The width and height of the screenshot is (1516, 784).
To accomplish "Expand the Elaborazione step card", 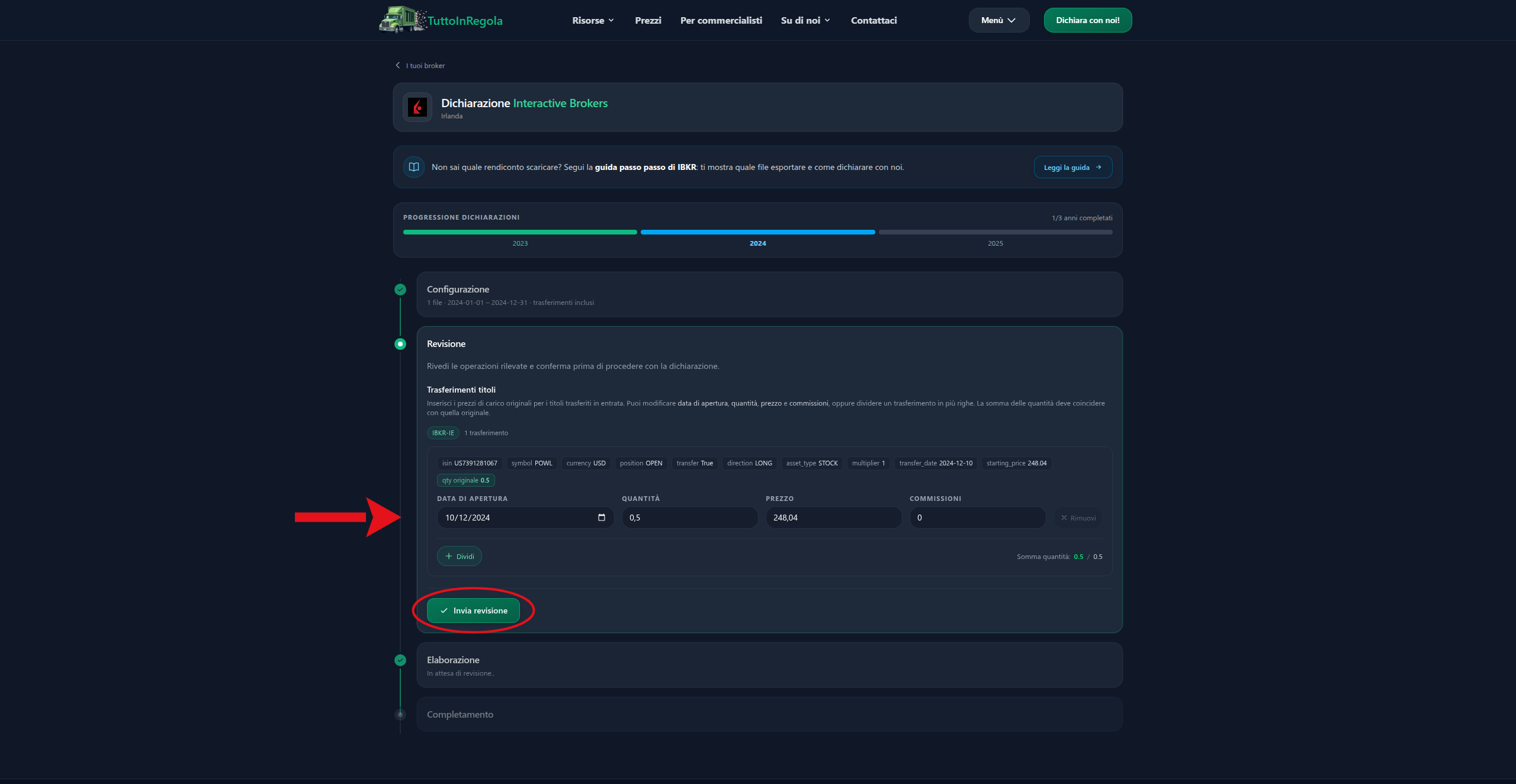I will coord(769,665).
